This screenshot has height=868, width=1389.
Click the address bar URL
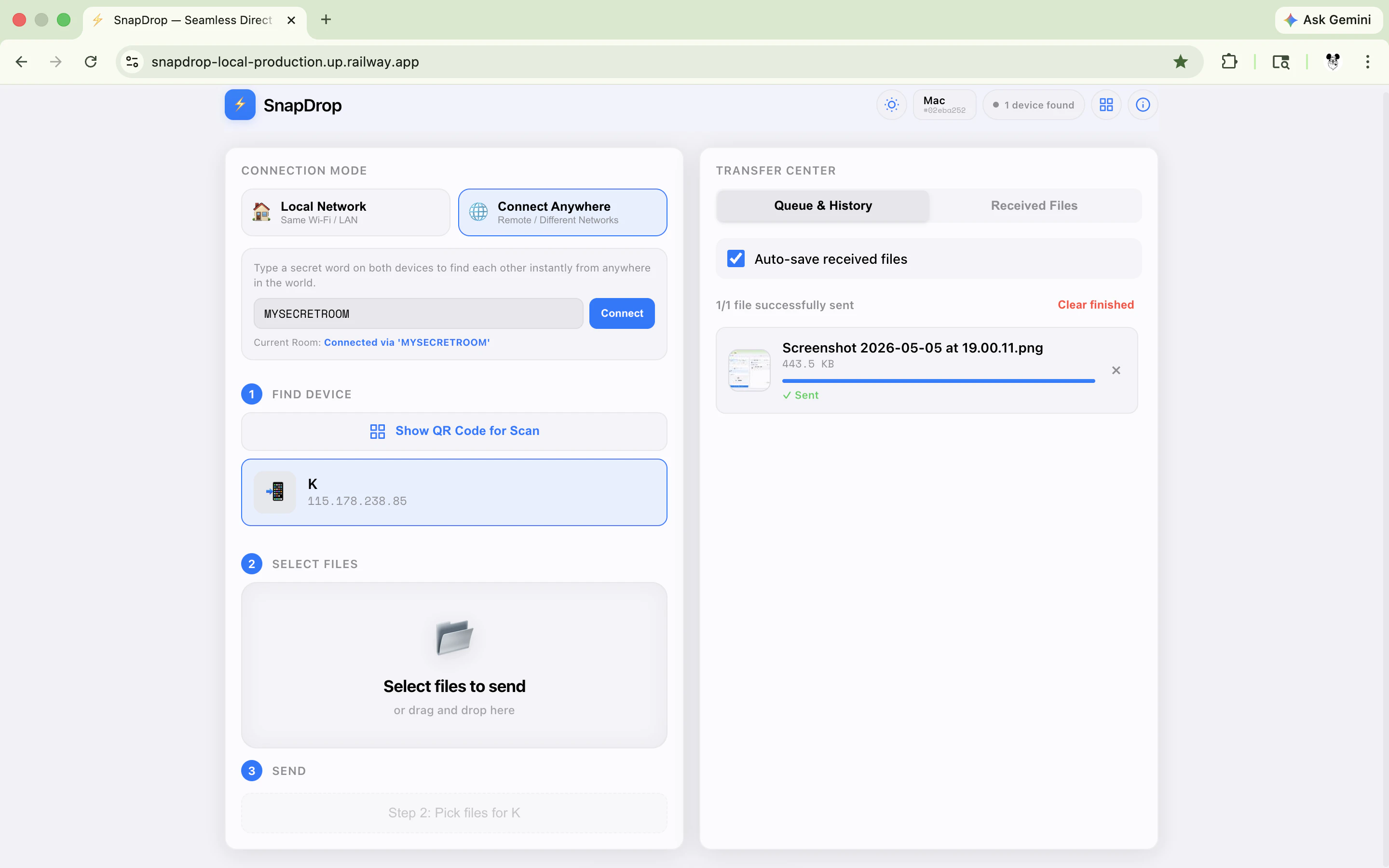[285, 61]
